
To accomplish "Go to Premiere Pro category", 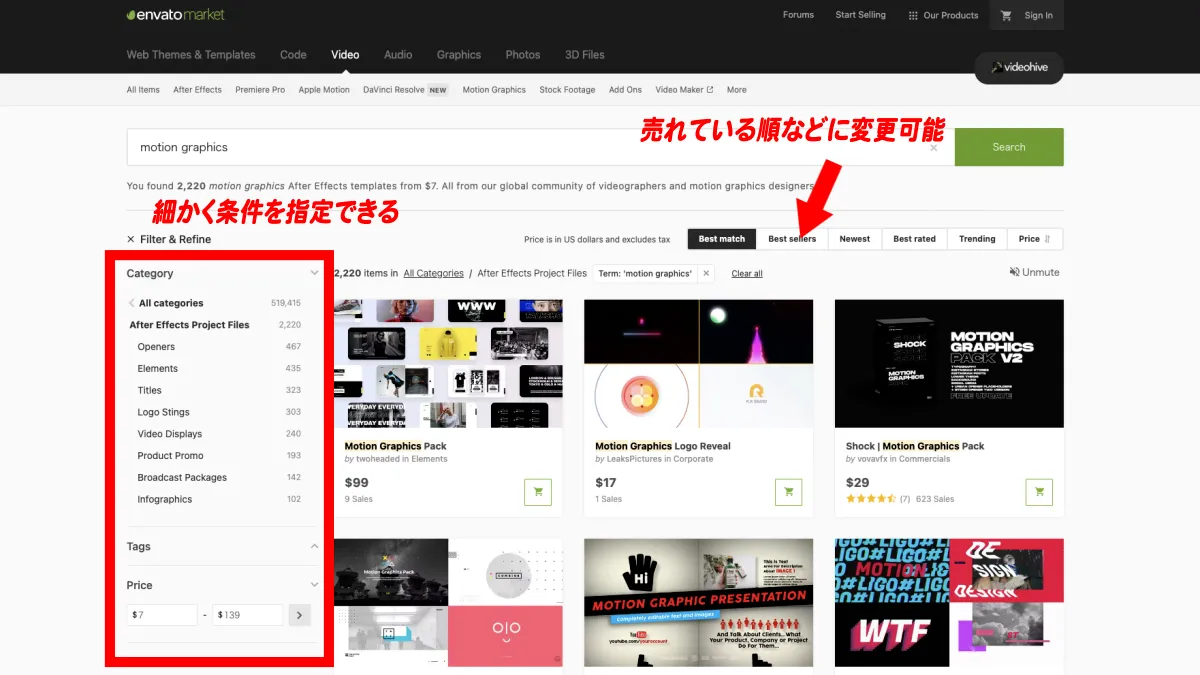I will (260, 90).
